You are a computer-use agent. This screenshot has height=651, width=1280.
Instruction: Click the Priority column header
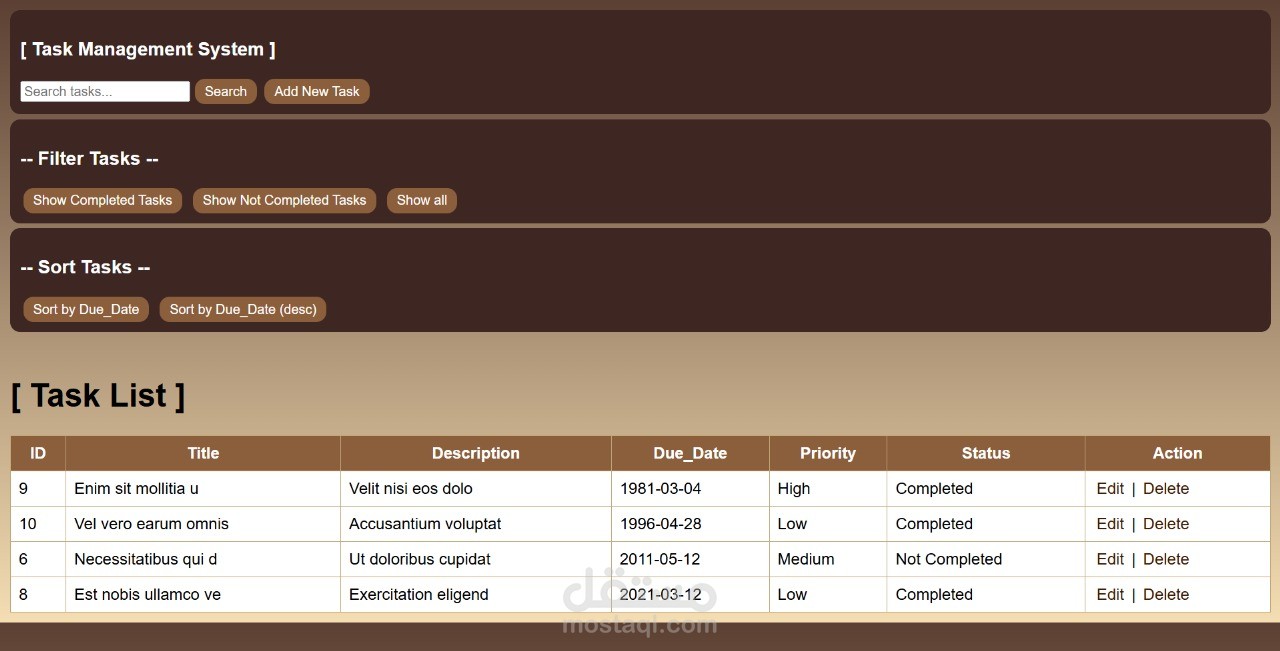pos(828,453)
